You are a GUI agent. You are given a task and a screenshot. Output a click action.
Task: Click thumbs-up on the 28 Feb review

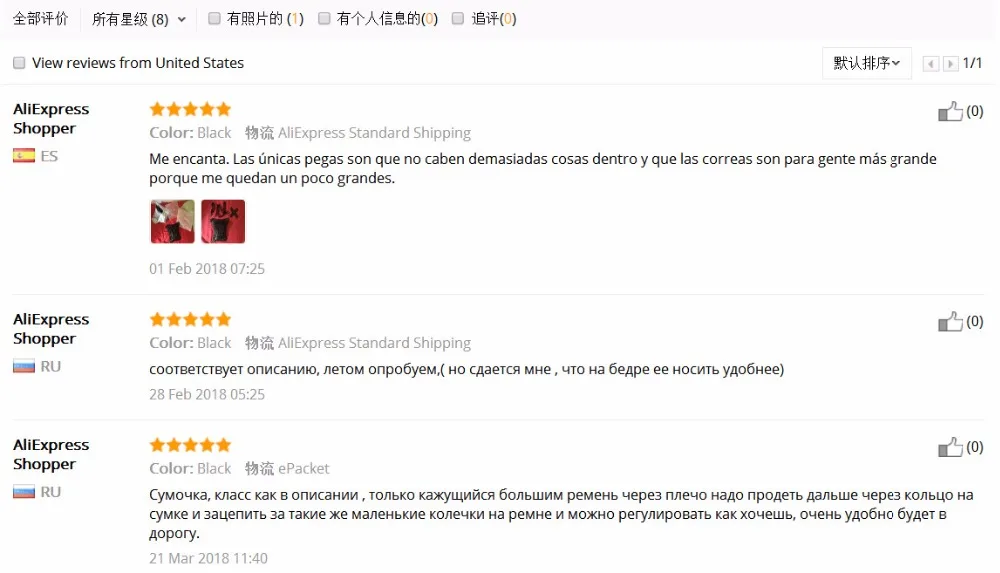(x=950, y=321)
